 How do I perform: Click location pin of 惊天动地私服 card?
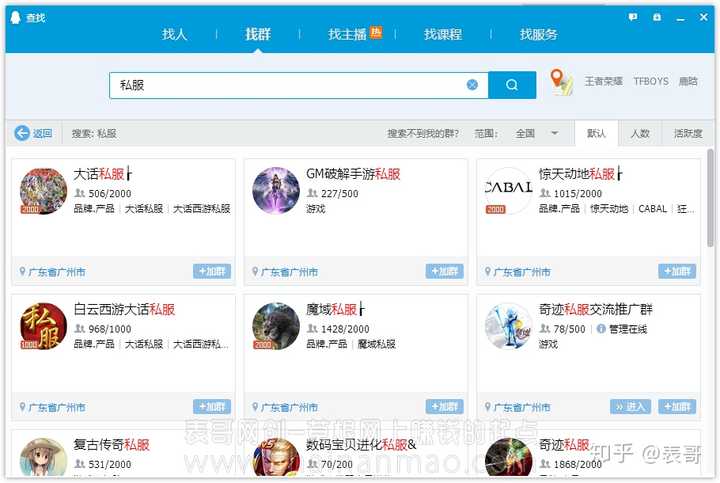point(488,271)
